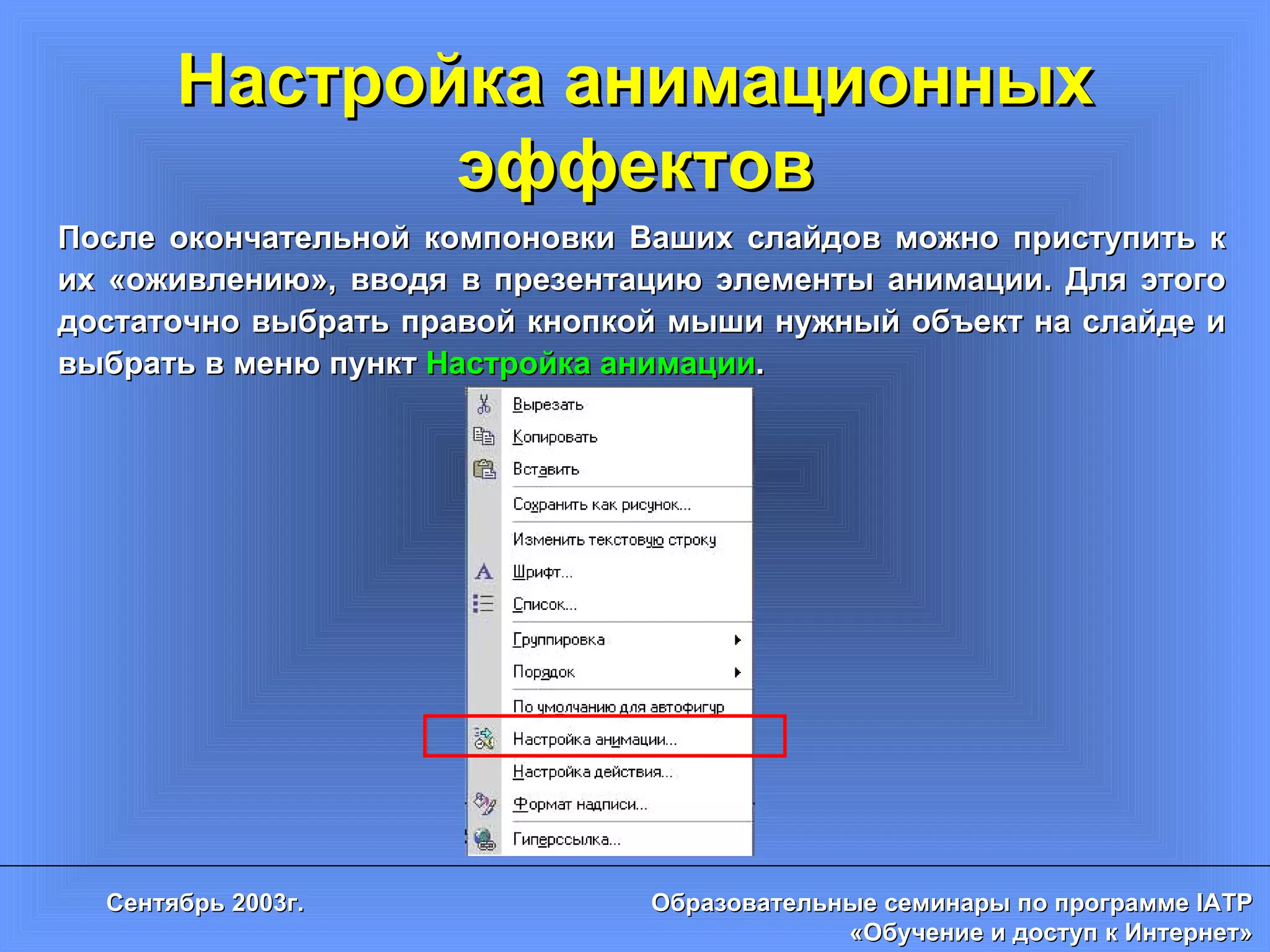Expand the Порядок submenu arrow

point(737,672)
